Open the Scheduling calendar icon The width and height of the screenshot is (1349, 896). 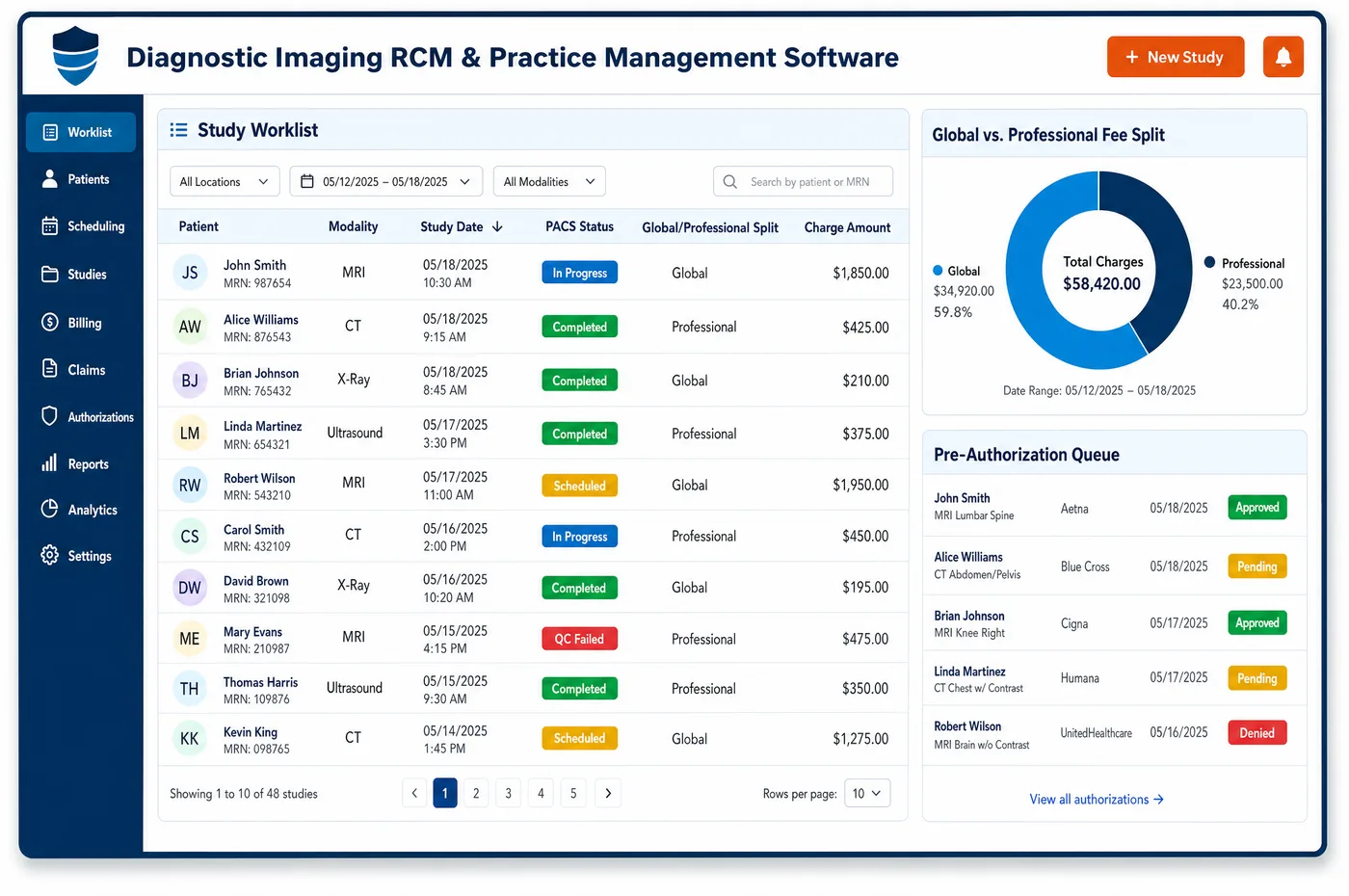click(50, 226)
